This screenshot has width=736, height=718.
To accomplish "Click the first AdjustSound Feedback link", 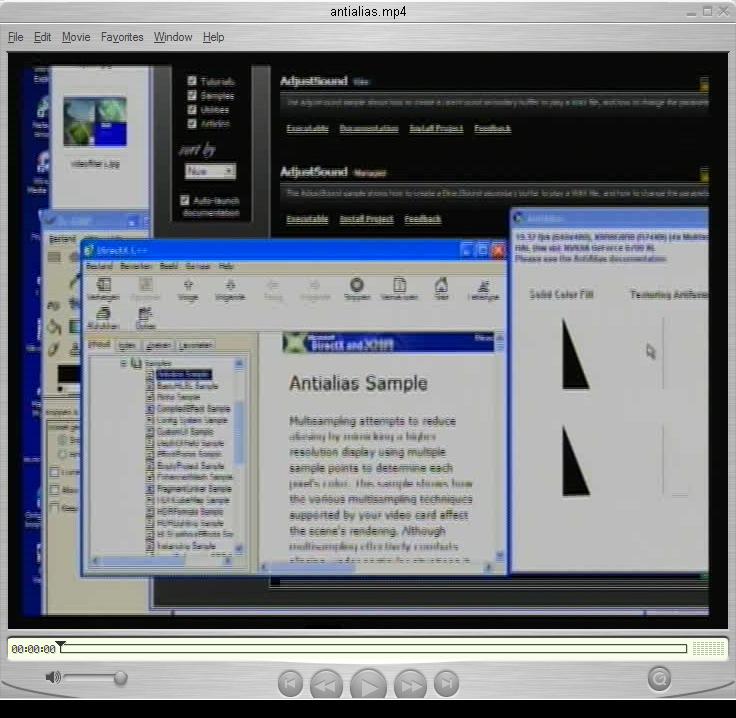I will click(492, 129).
